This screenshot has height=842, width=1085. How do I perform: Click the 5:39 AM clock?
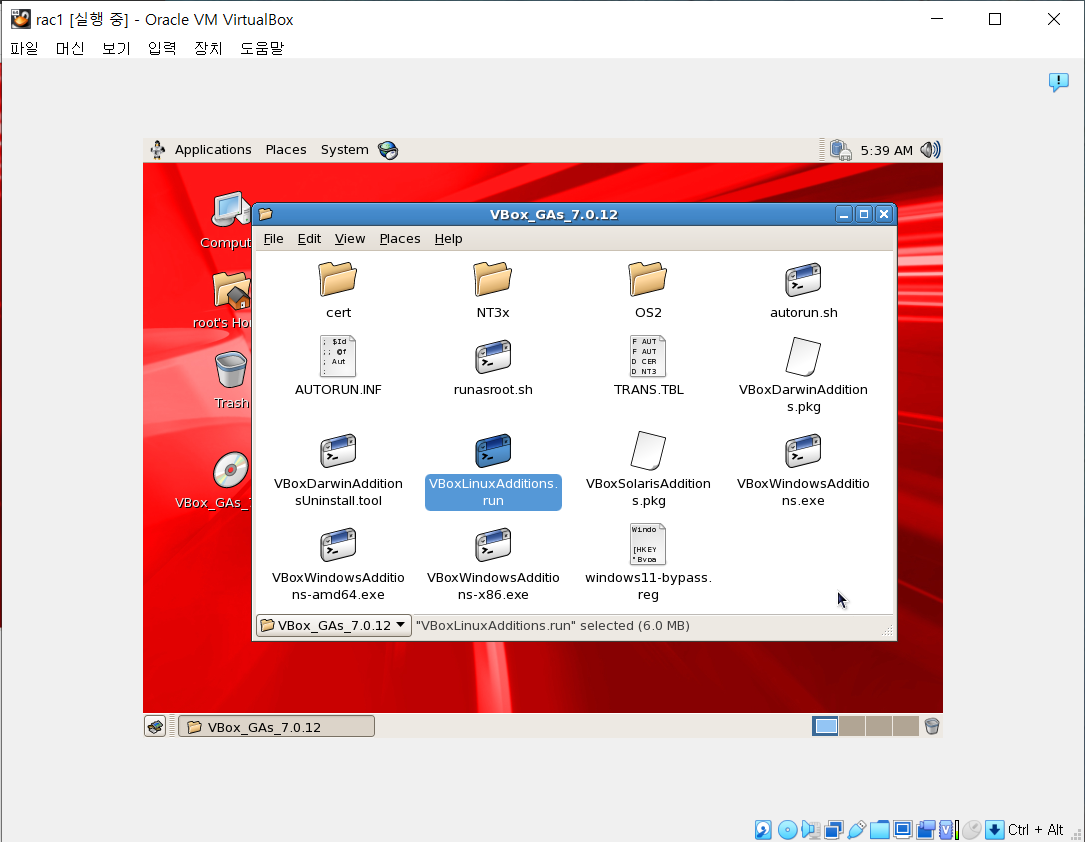886,150
